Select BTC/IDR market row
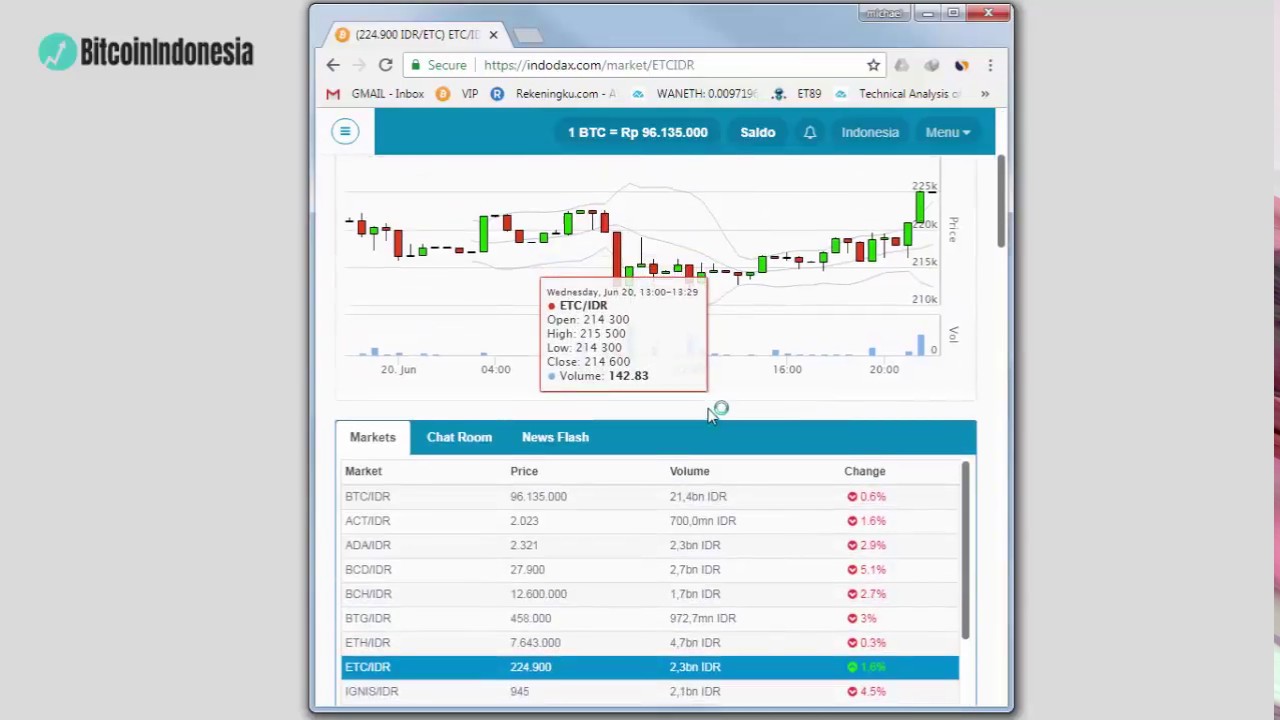 (x=649, y=496)
